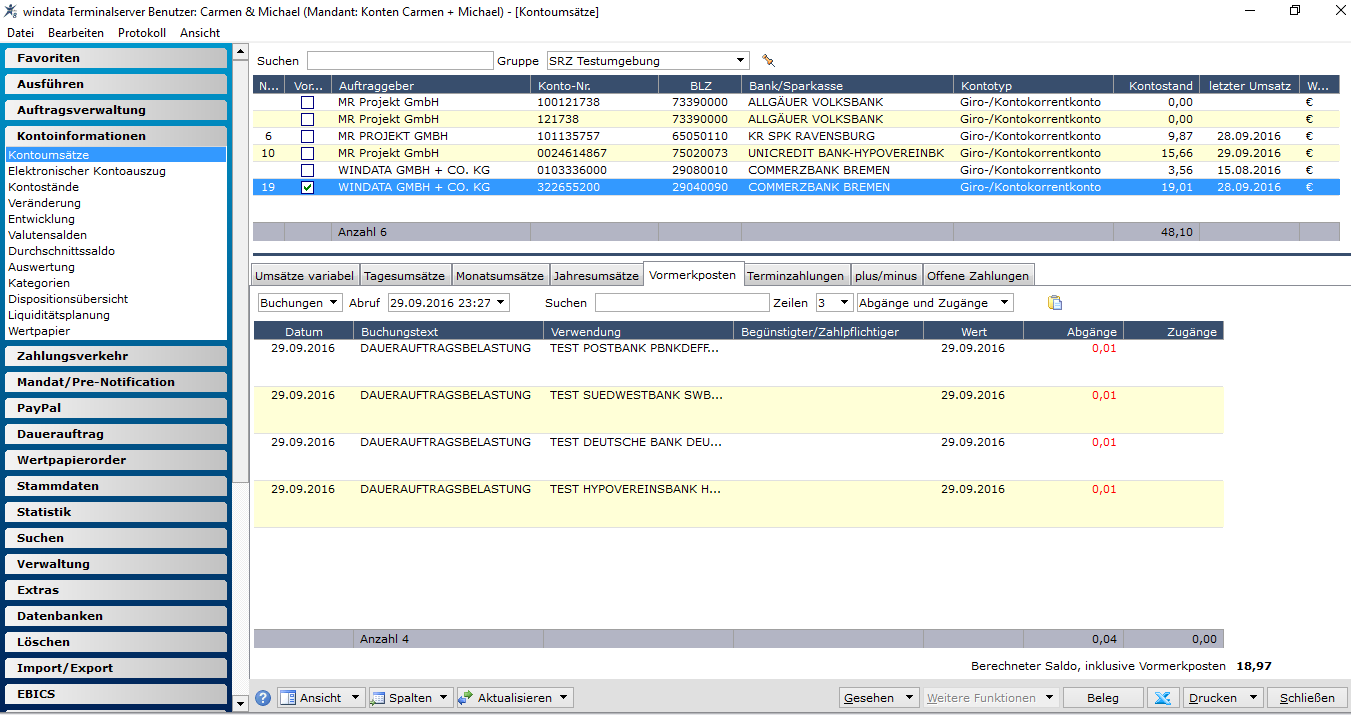Open the Datei menu
The height and width of the screenshot is (715, 1351).
tap(20, 33)
